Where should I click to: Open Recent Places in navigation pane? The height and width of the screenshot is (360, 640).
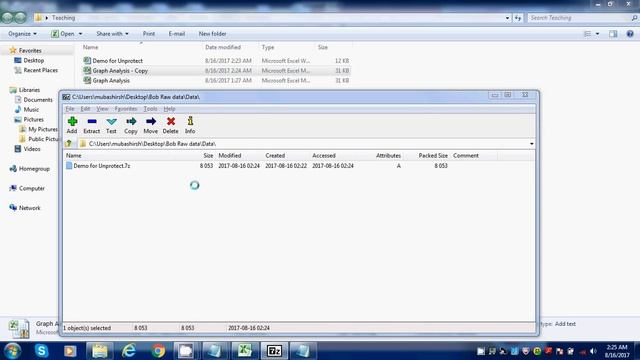pos(40,70)
